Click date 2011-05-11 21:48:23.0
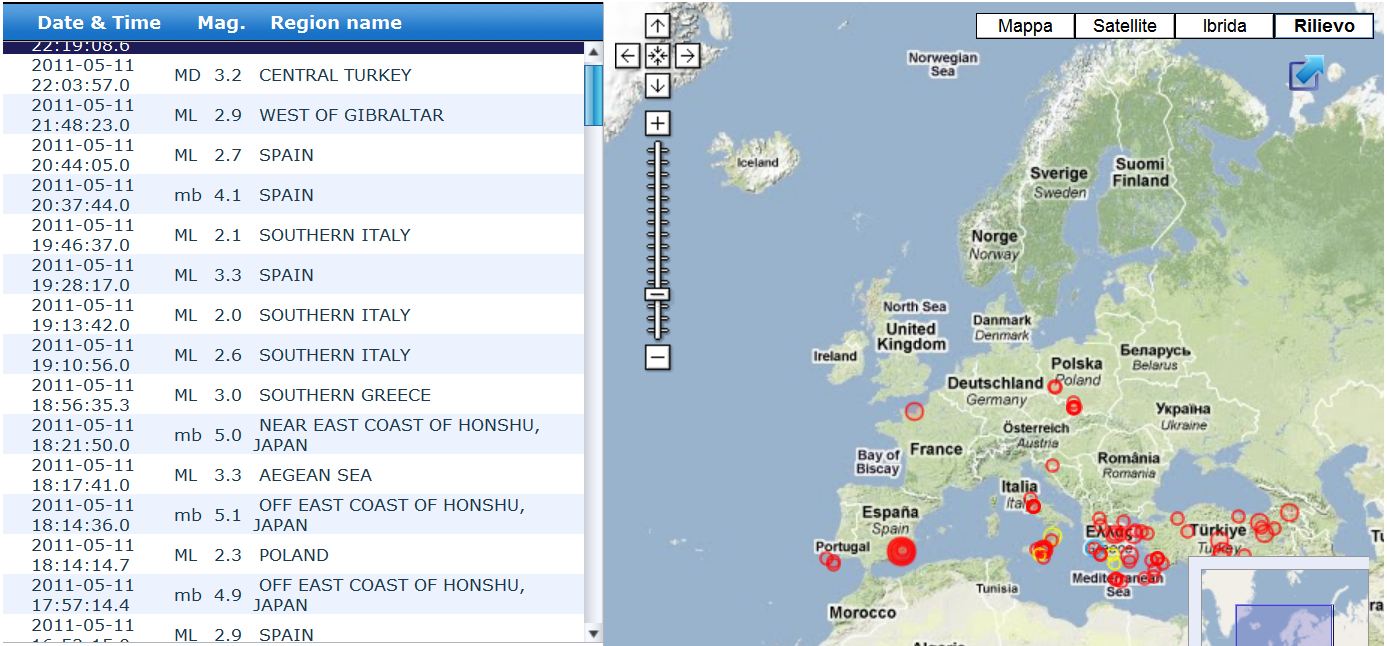1387x646 pixels. [82, 114]
